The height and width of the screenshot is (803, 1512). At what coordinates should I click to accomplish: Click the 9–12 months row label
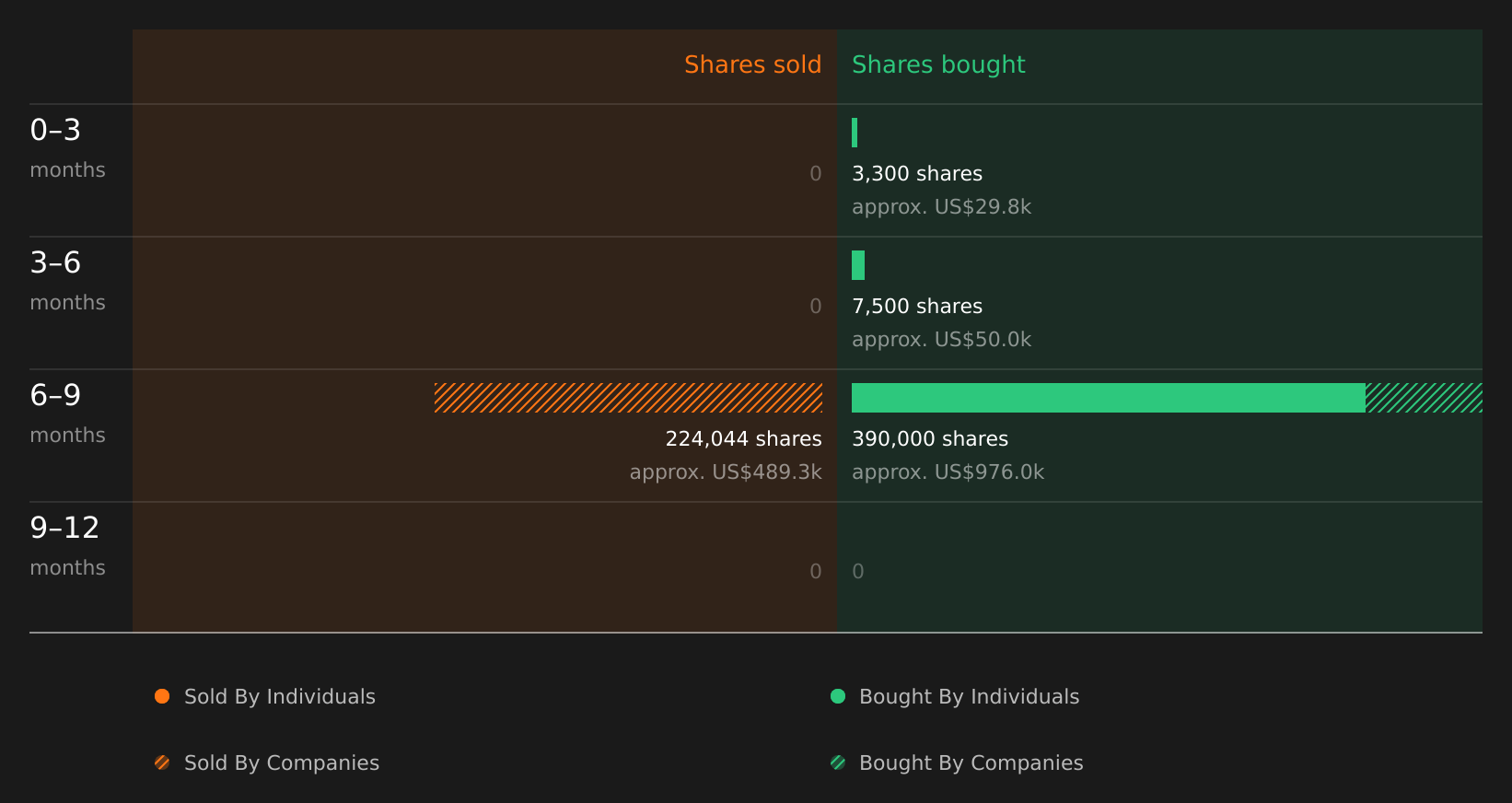click(x=67, y=546)
